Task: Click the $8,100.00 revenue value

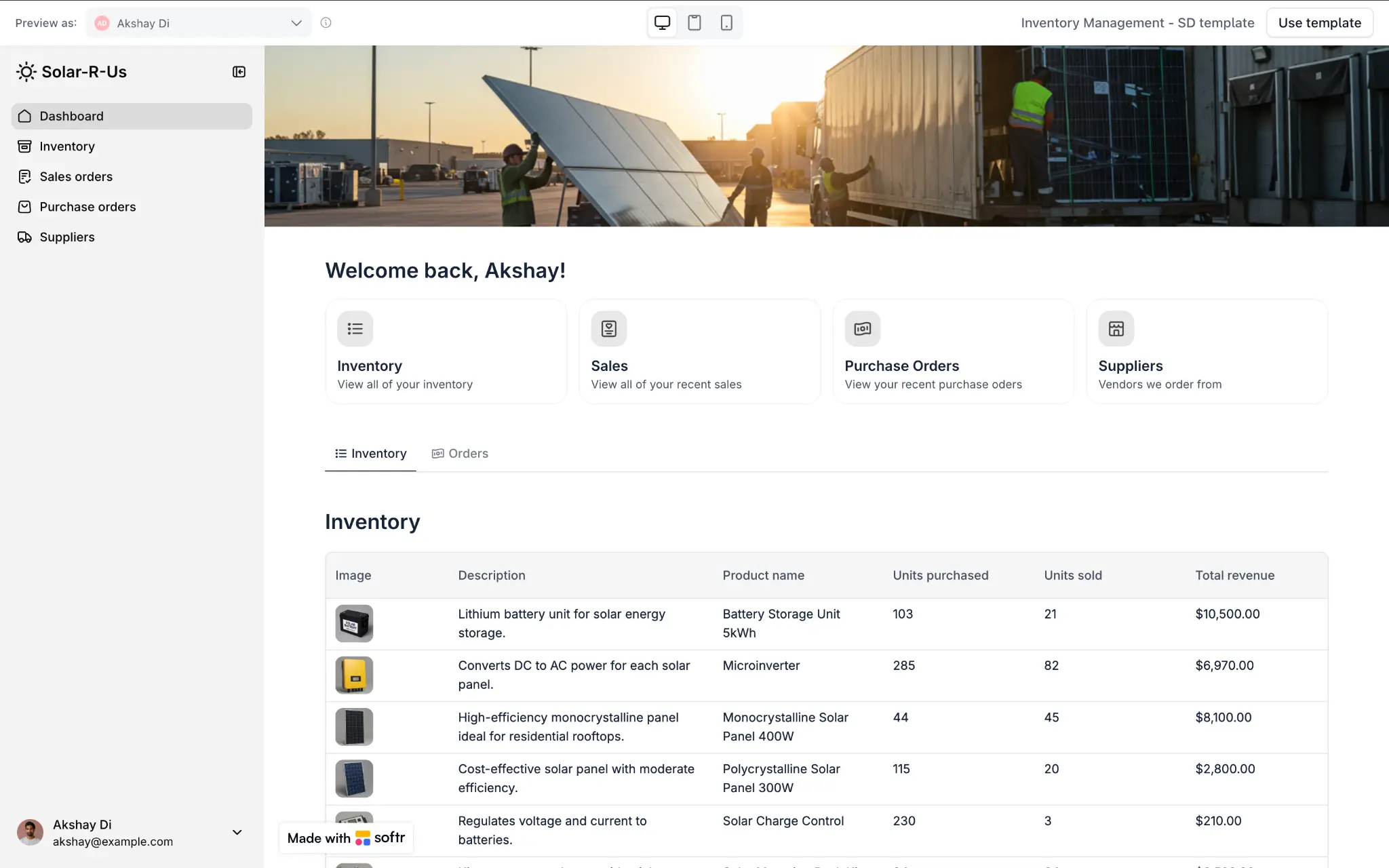Action: click(1224, 717)
